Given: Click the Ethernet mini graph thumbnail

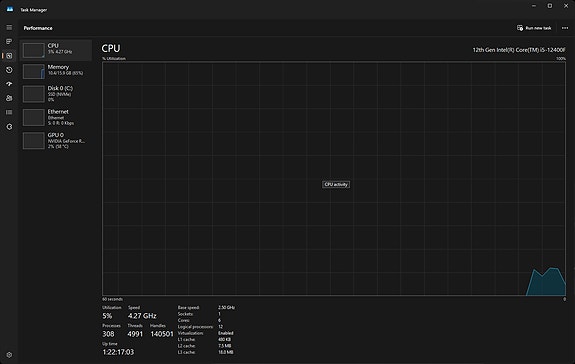Looking at the screenshot, I should click(x=34, y=117).
